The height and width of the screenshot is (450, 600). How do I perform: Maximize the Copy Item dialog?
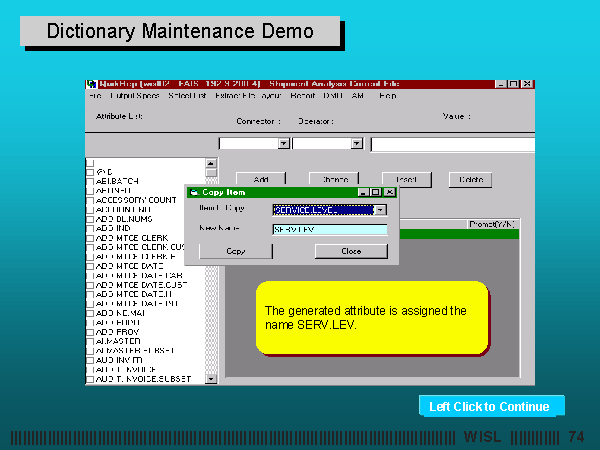click(x=376, y=191)
